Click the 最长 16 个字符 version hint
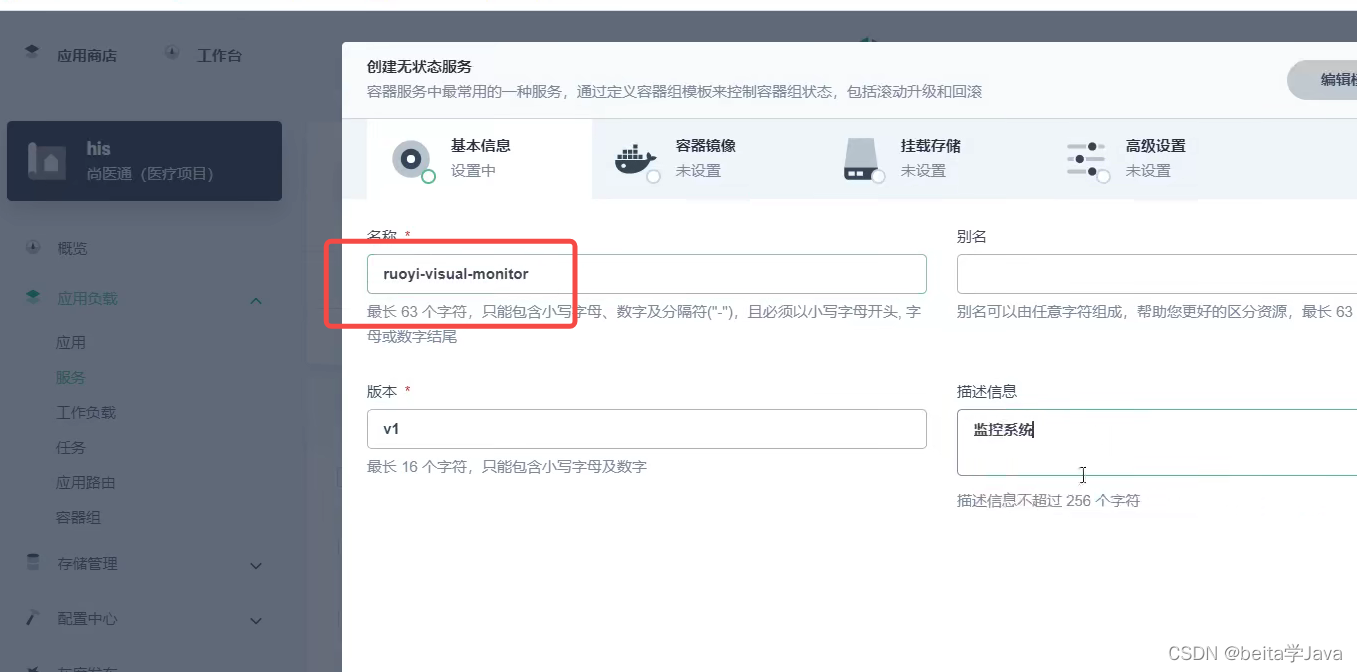 coord(507,466)
